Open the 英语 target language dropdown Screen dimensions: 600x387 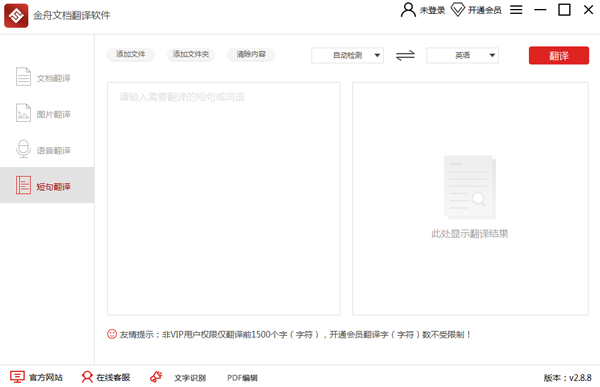click(x=462, y=56)
